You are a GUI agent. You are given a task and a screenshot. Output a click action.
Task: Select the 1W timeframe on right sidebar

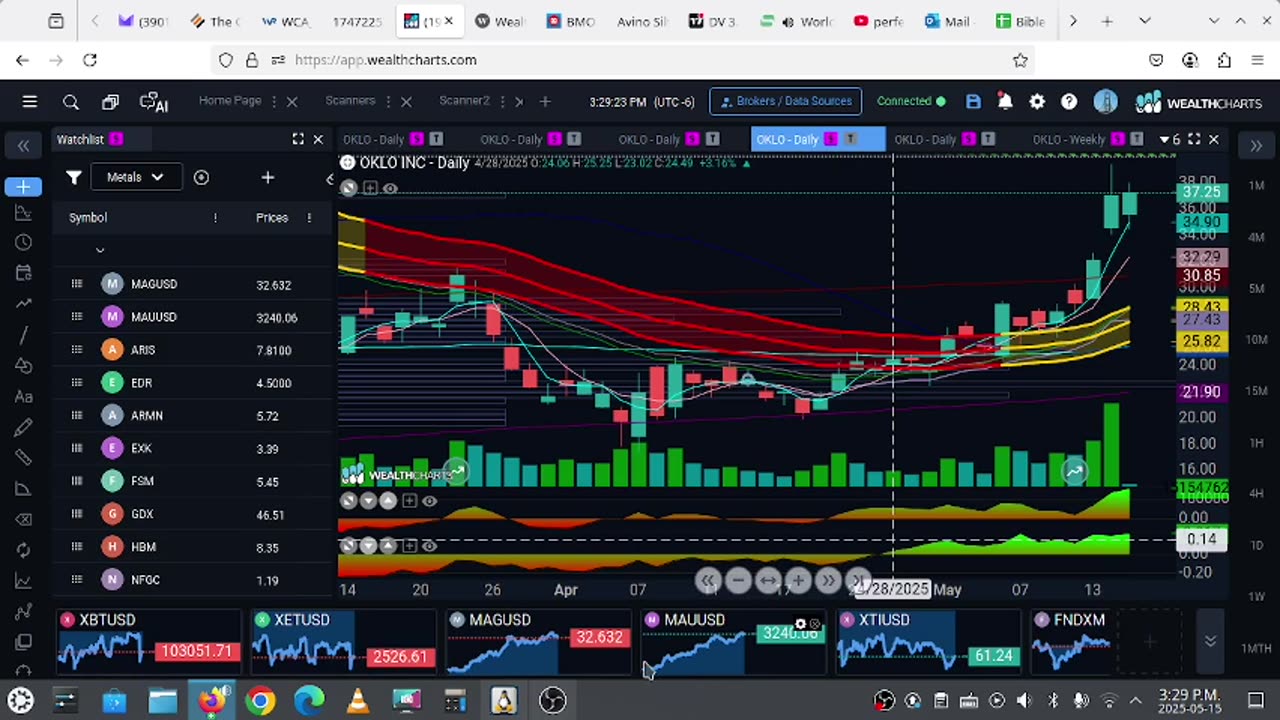pos(1256,597)
